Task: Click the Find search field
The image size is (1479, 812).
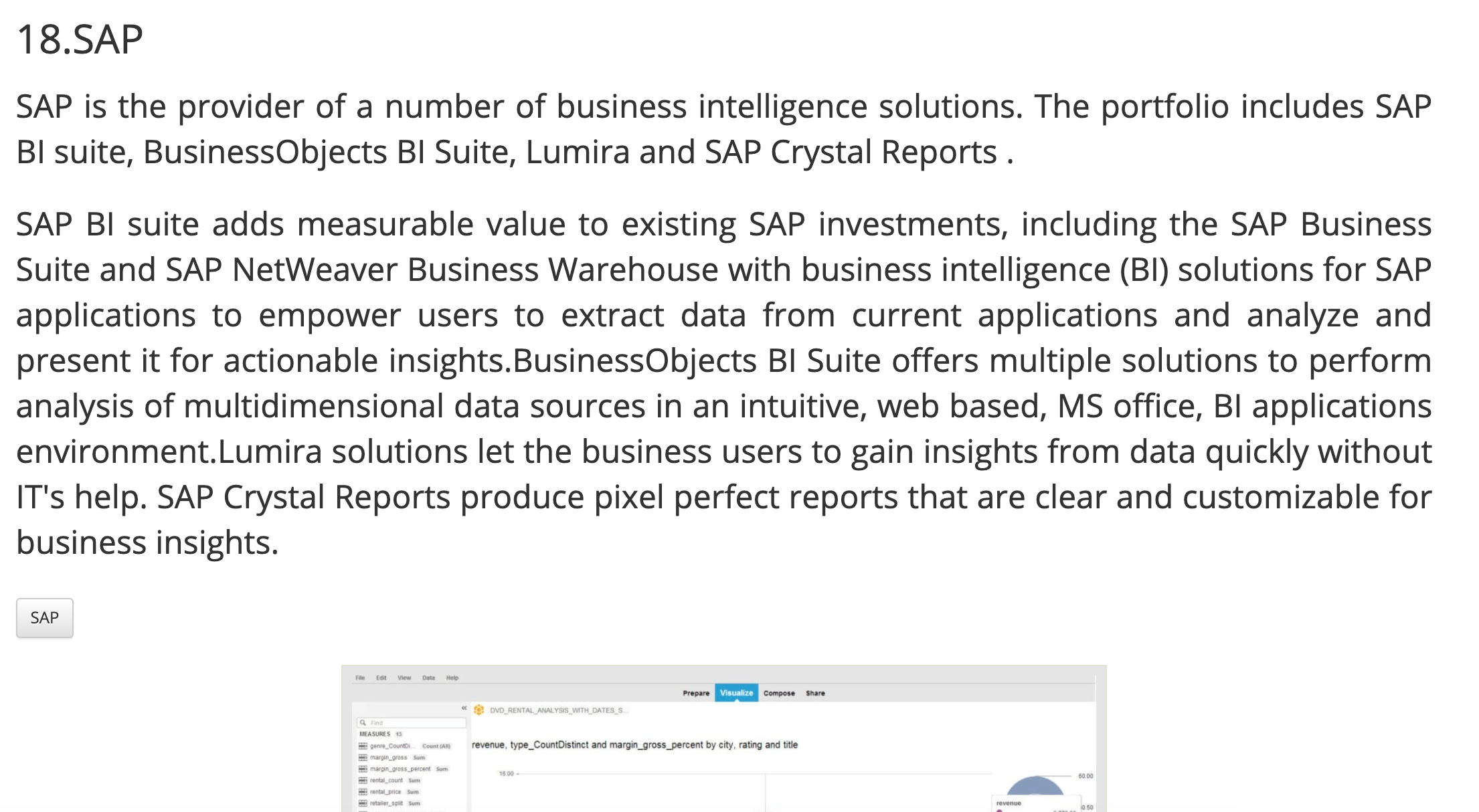Action: (x=412, y=723)
